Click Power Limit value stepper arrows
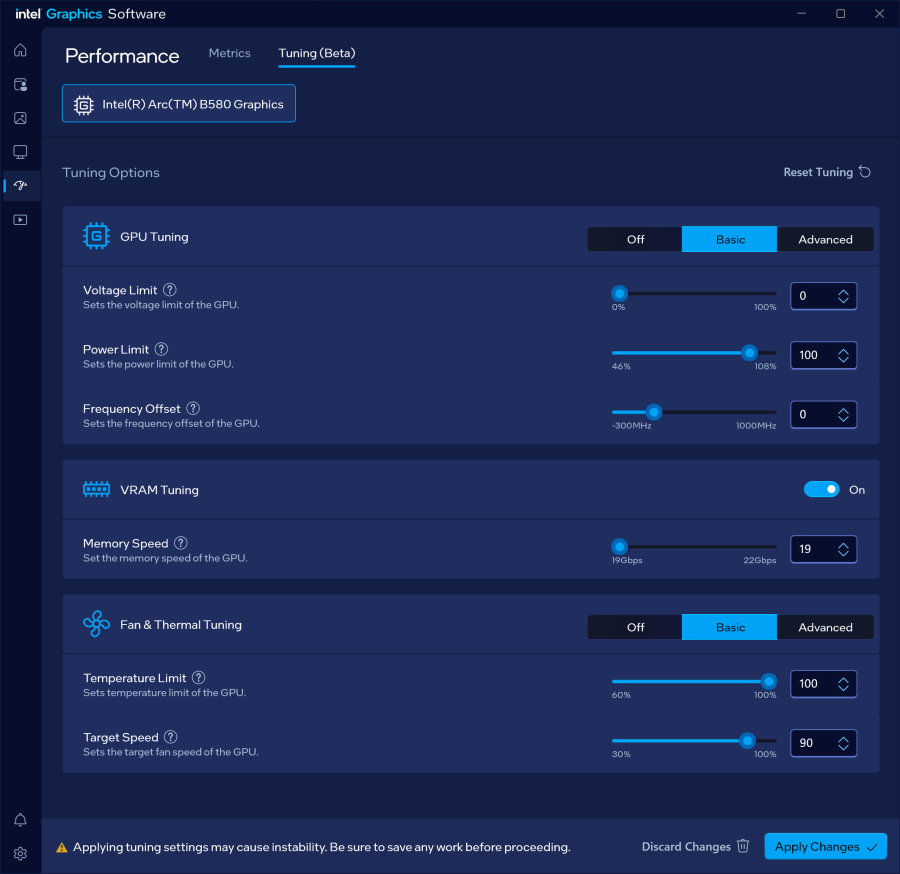The image size is (900, 874). [x=843, y=355]
